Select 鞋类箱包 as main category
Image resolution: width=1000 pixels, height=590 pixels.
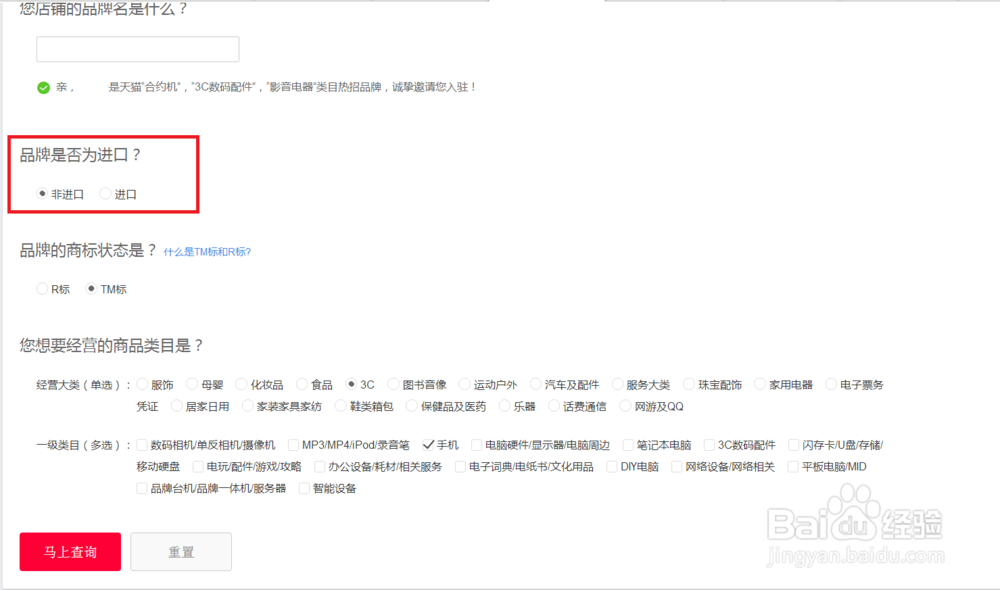(341, 406)
